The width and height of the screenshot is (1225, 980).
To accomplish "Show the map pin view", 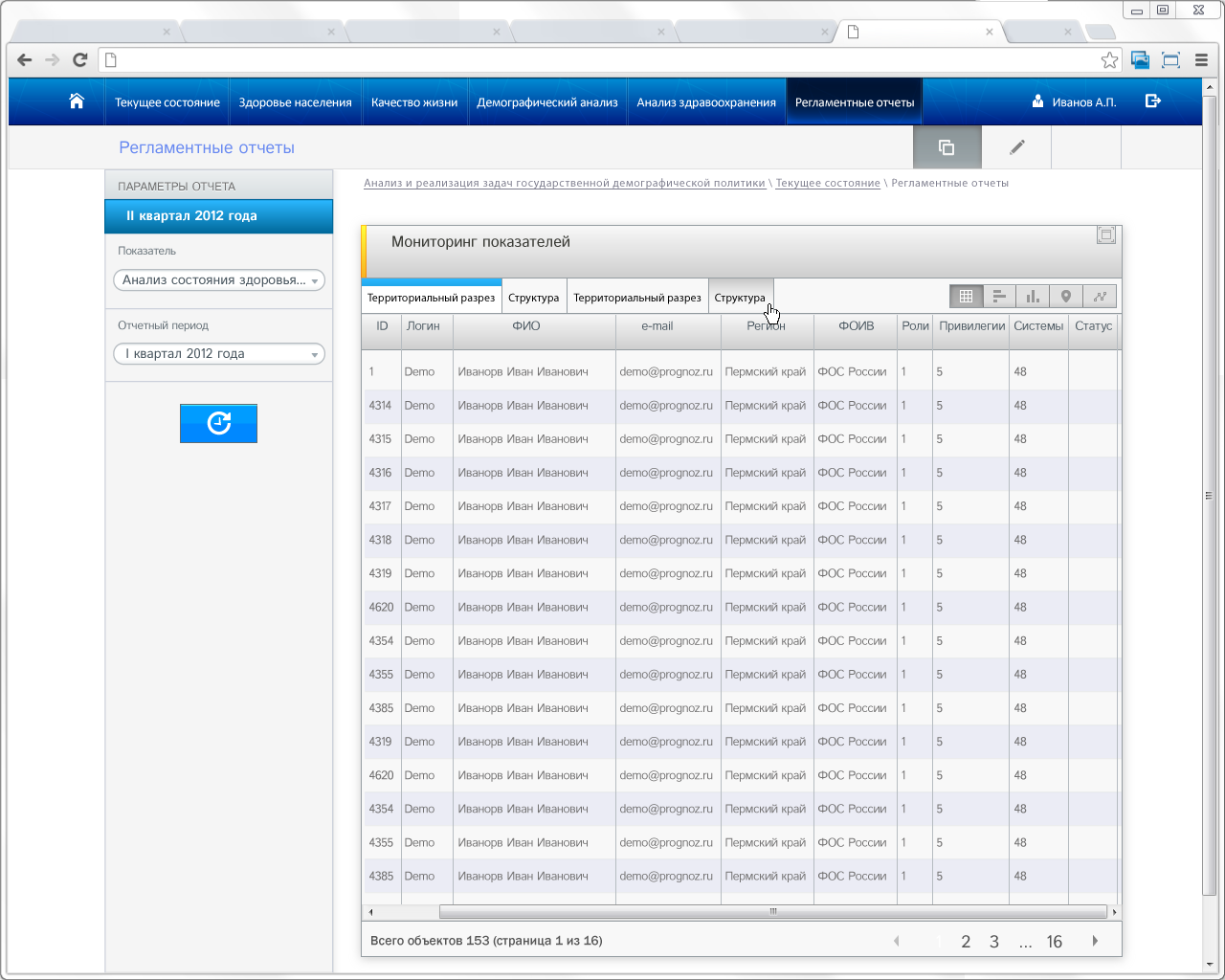I will (x=1066, y=297).
